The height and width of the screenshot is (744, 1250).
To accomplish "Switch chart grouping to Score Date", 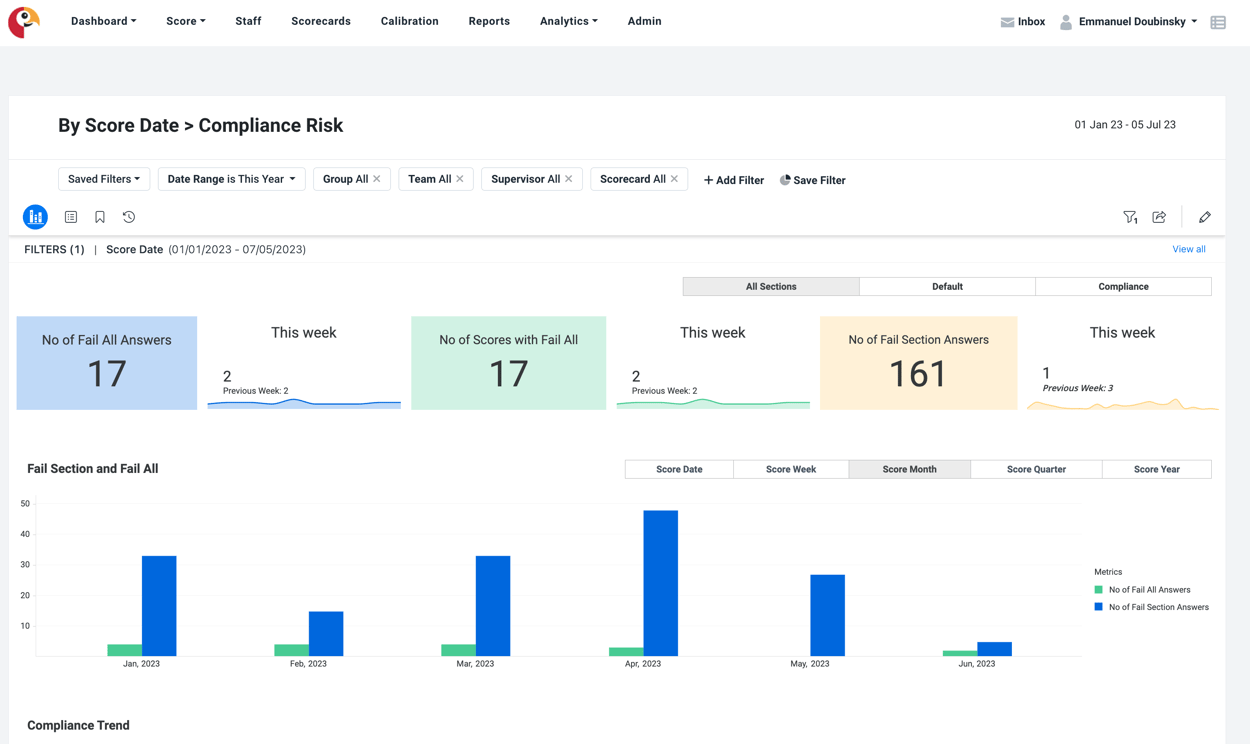I will (679, 469).
